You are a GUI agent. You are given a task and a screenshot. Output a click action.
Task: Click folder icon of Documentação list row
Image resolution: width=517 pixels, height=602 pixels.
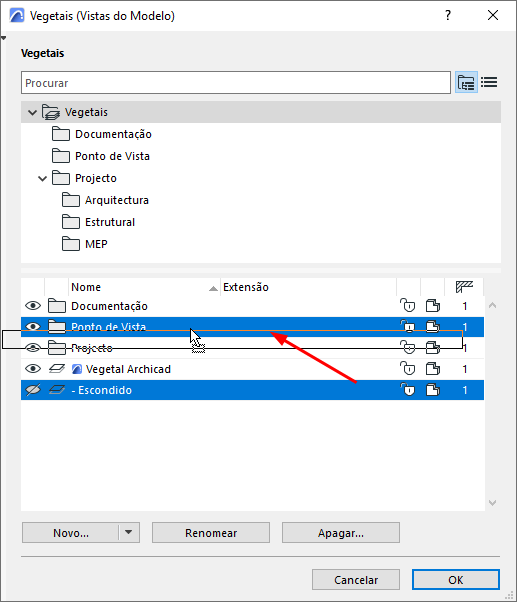click(57, 306)
